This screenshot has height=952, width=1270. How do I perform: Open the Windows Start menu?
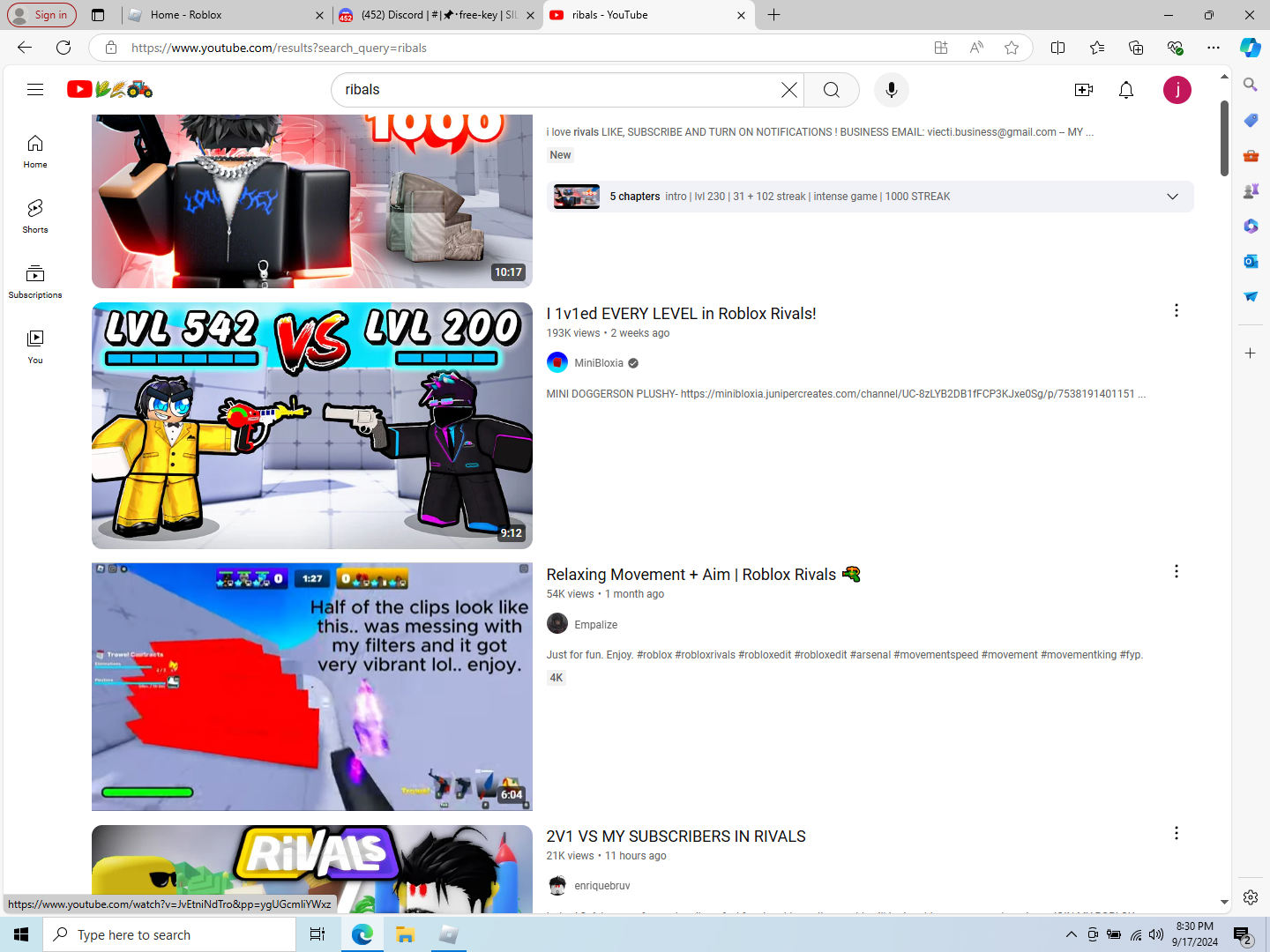[21, 934]
